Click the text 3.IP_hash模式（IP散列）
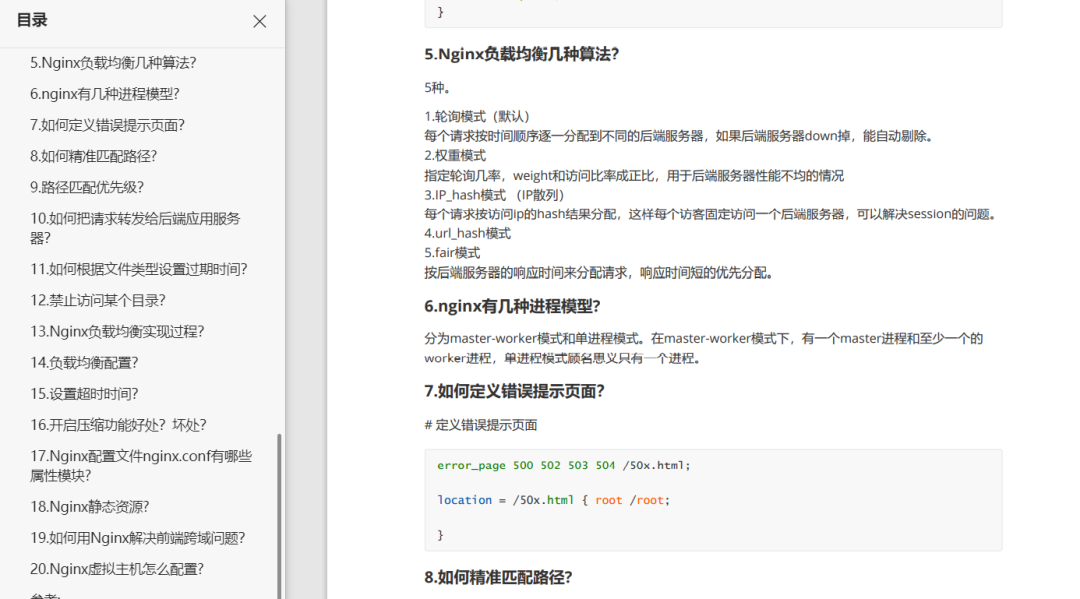Viewport: 1080px width, 599px height. [x=494, y=195]
